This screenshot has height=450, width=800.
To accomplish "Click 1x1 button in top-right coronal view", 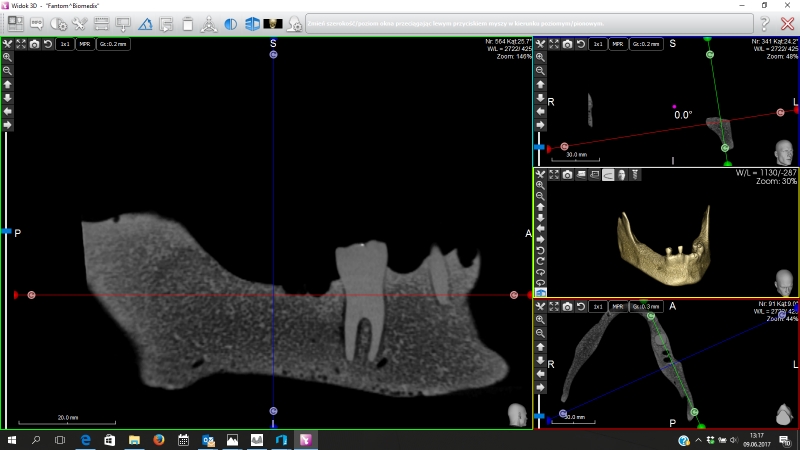I will pyautogui.click(x=597, y=44).
